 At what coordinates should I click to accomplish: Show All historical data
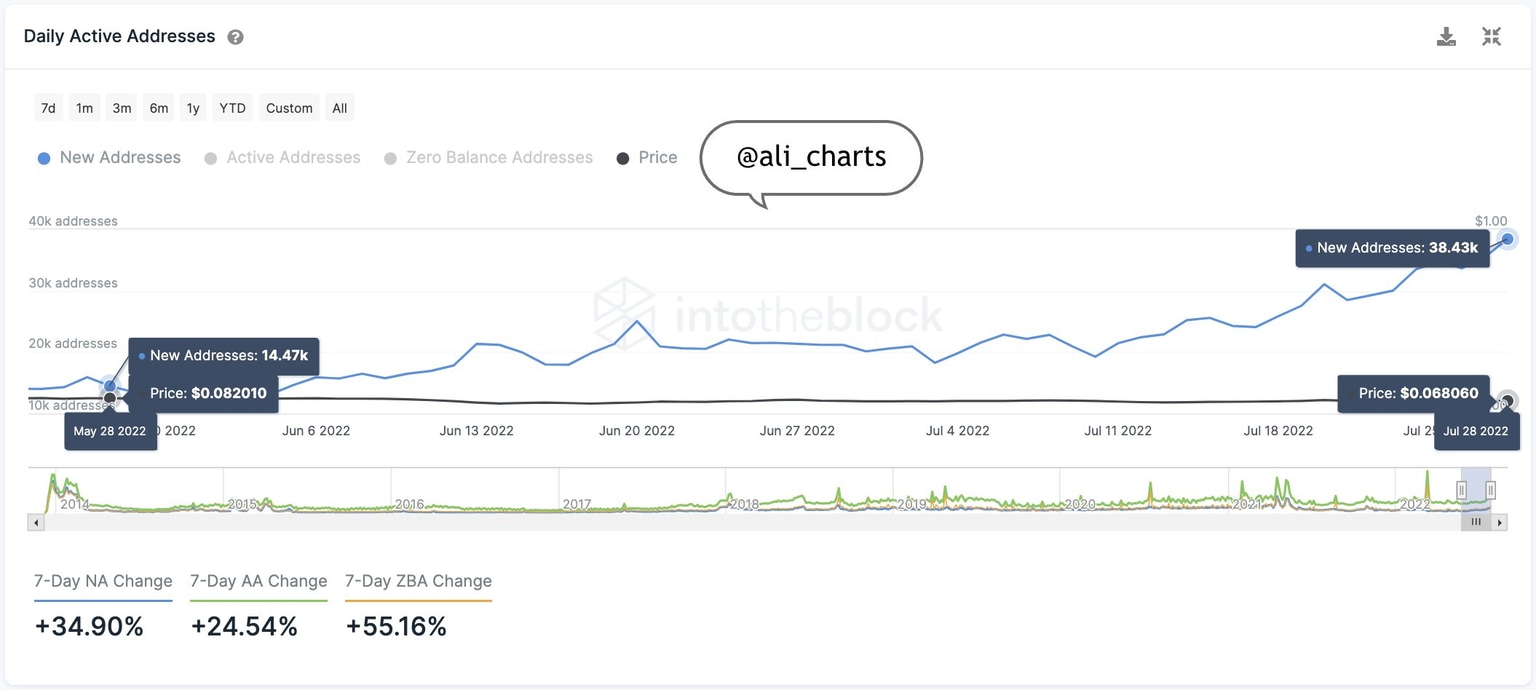coord(340,108)
